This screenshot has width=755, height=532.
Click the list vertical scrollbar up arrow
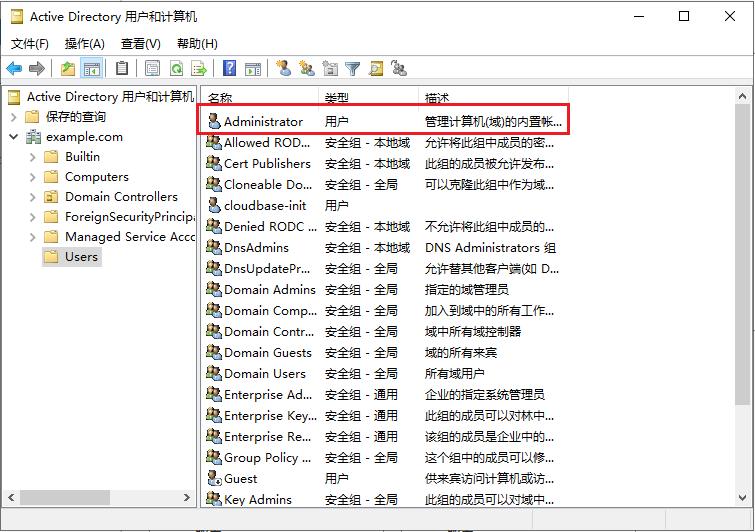click(x=742, y=96)
